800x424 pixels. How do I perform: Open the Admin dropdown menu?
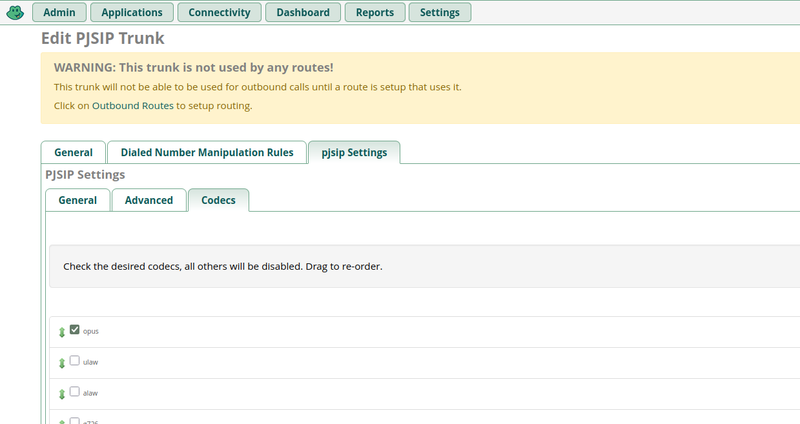point(59,13)
